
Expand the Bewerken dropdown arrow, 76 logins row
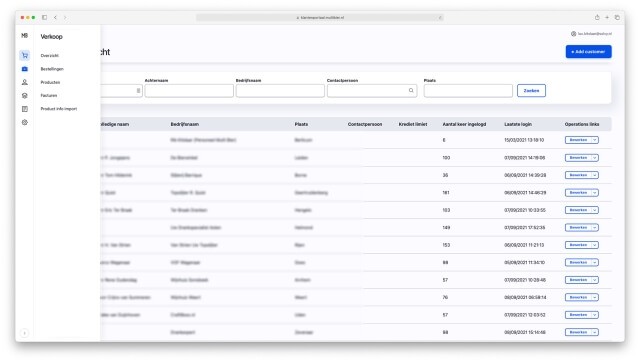click(x=595, y=298)
